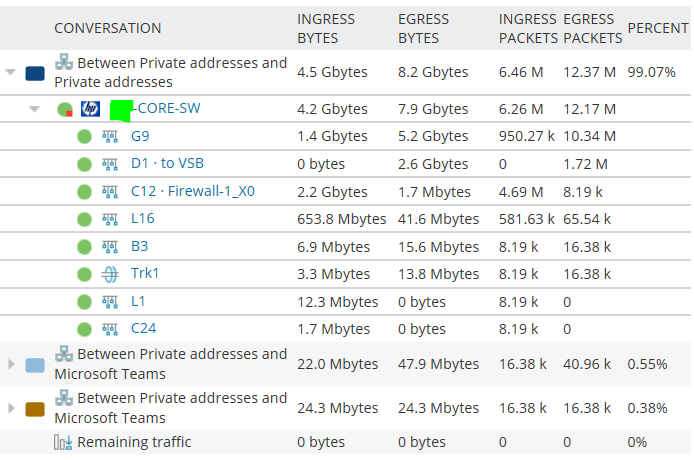This screenshot has width=694, height=460.
Task: Click the green status dot for C12 Firewall-1_X0
Action: tap(84, 192)
